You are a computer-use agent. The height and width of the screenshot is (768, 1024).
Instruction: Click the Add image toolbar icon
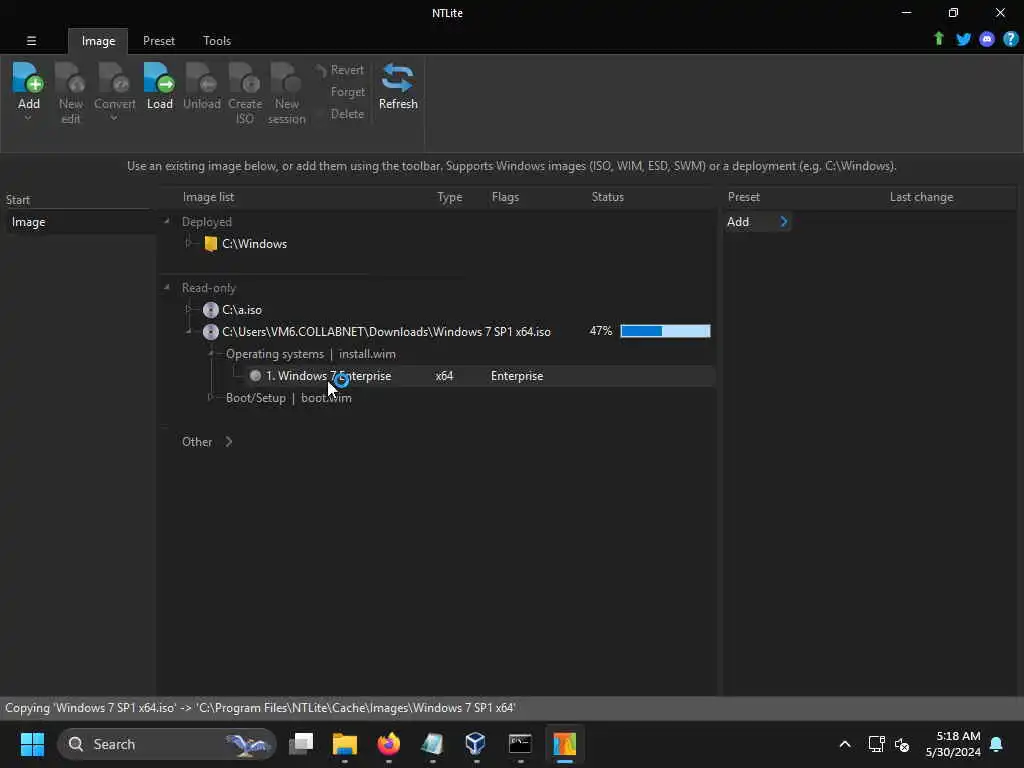pos(28,78)
